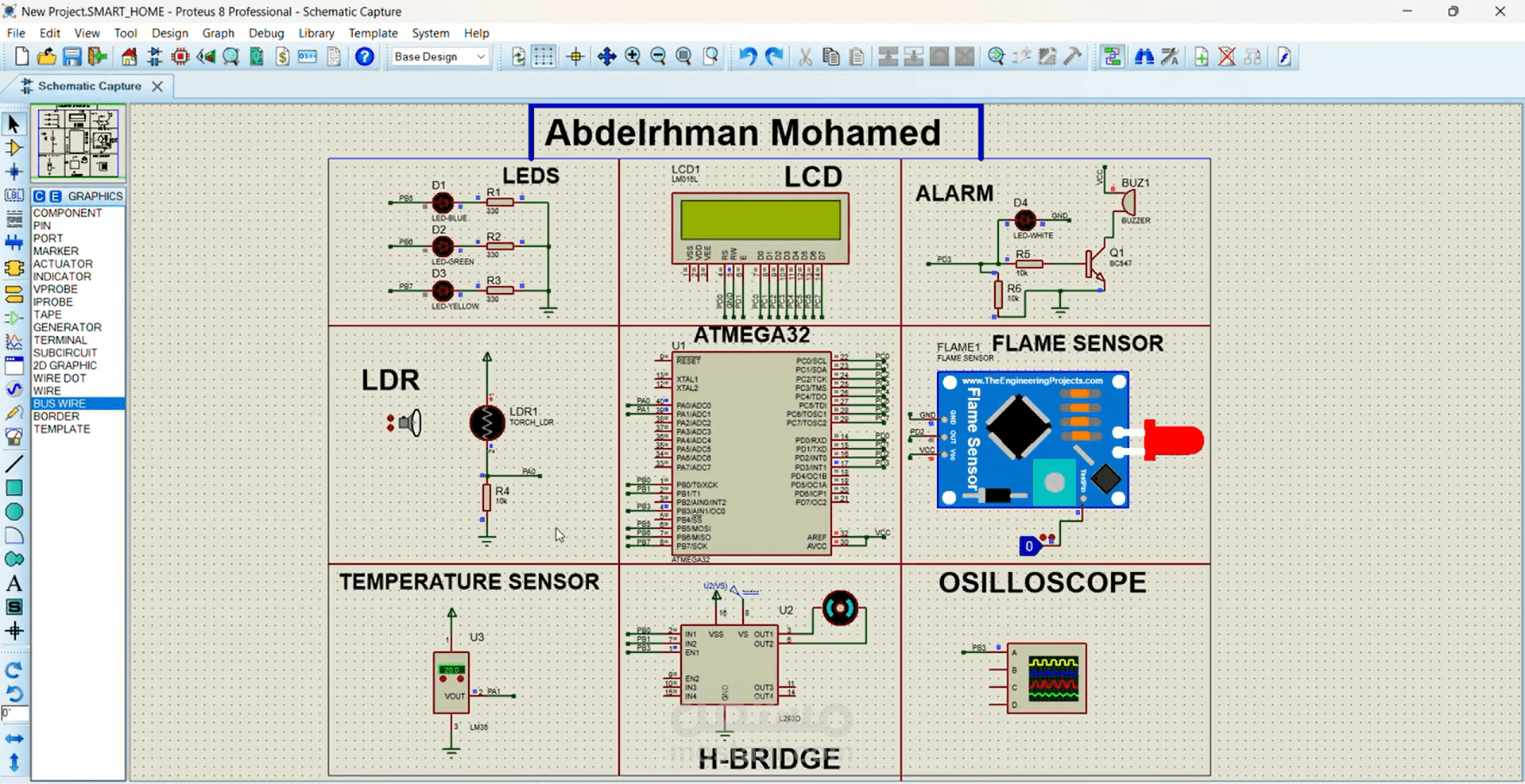Open the Library menu

[x=315, y=33]
